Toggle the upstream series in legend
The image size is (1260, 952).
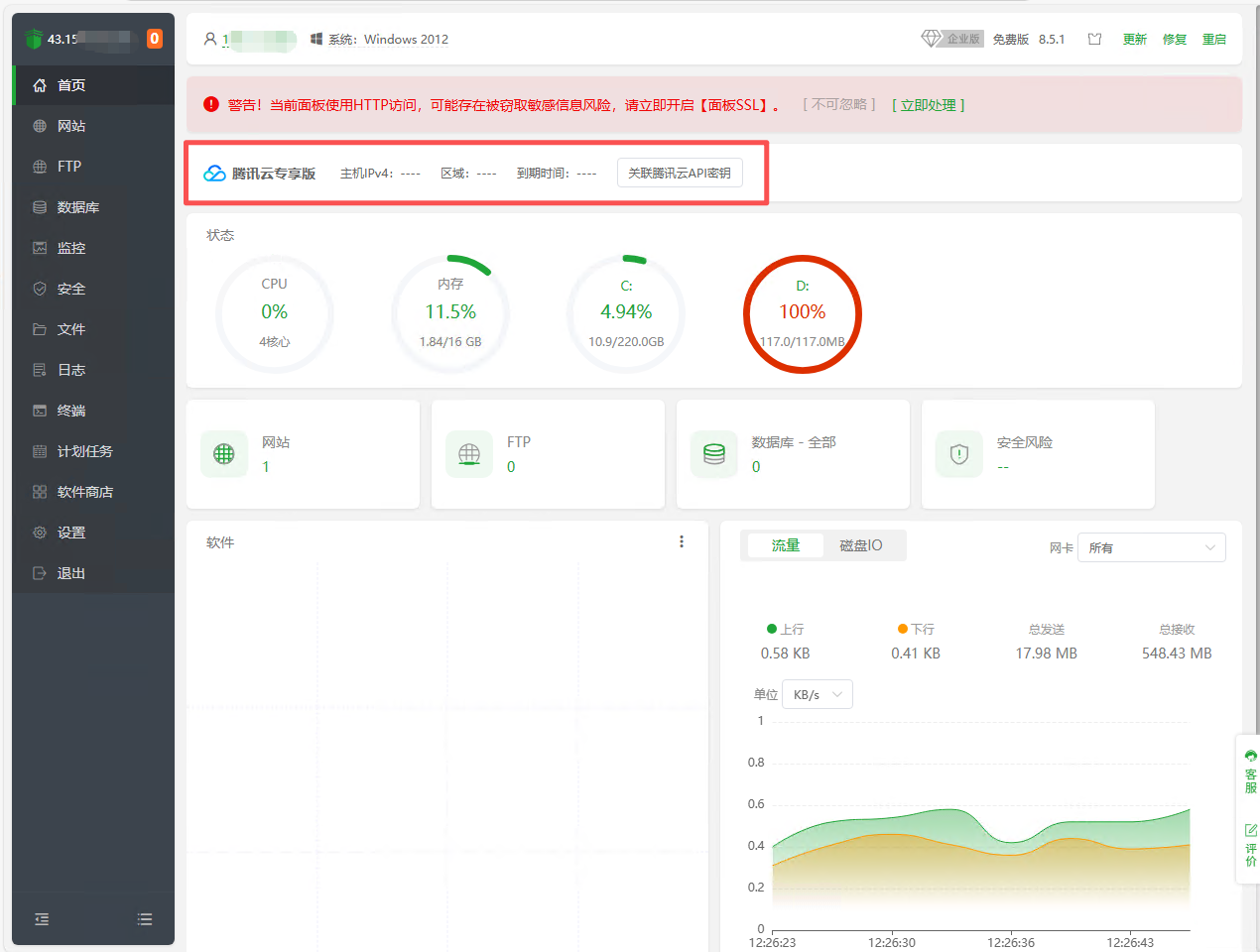coord(785,629)
